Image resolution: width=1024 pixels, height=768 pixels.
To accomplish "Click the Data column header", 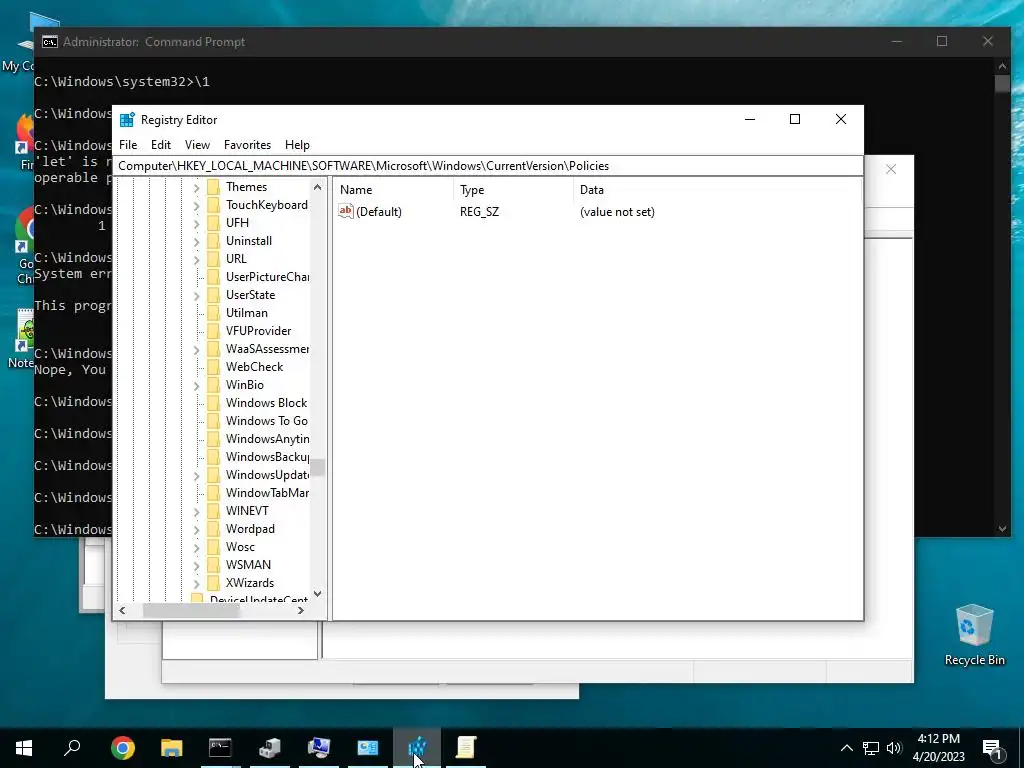I will click(717, 190).
